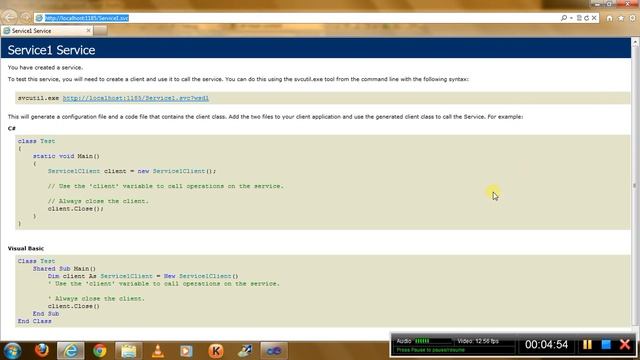Cancel the recording with the red X

click(x=625, y=344)
